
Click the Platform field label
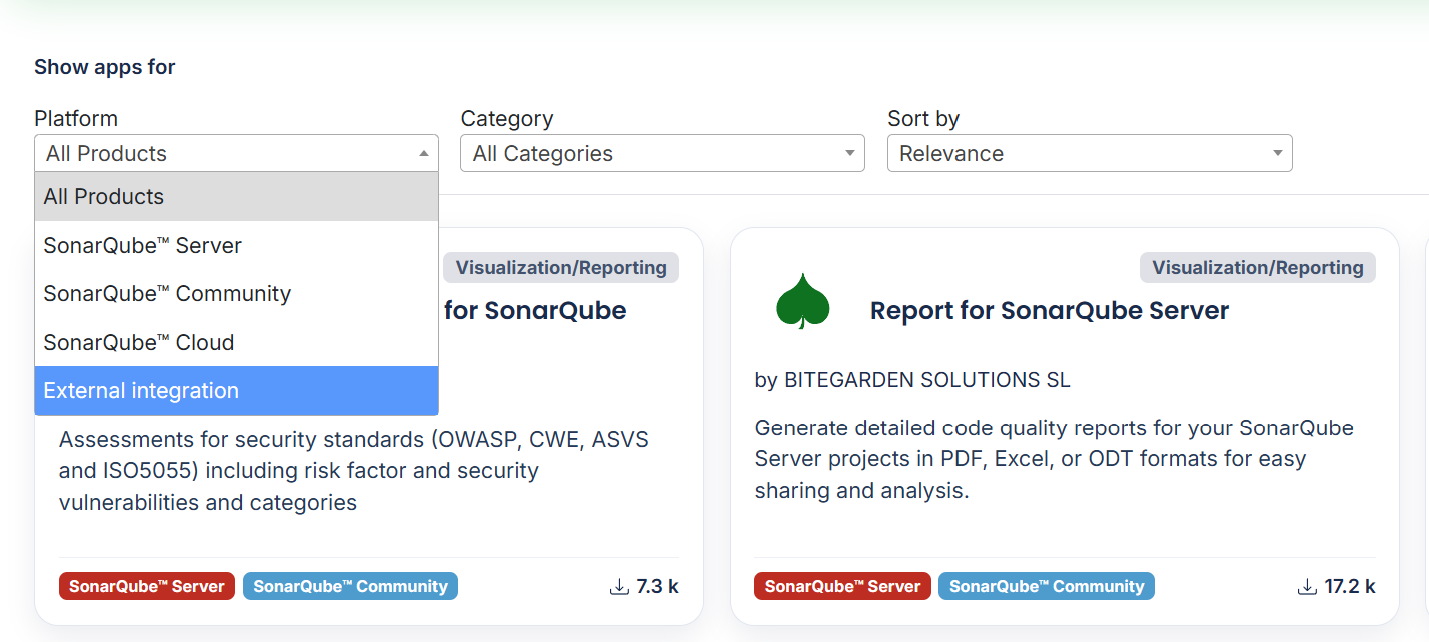click(x=76, y=118)
